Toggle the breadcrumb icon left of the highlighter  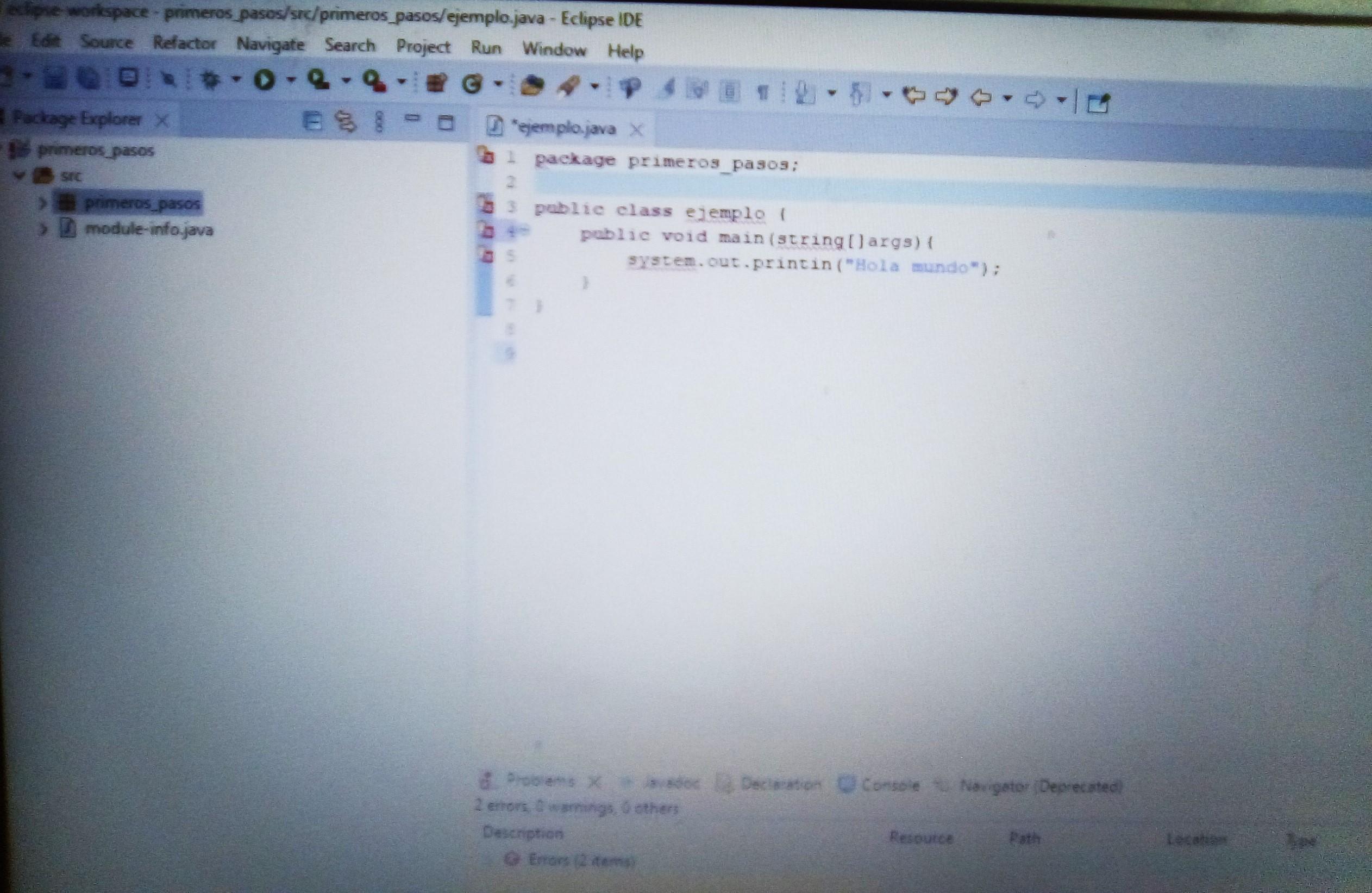point(630,88)
